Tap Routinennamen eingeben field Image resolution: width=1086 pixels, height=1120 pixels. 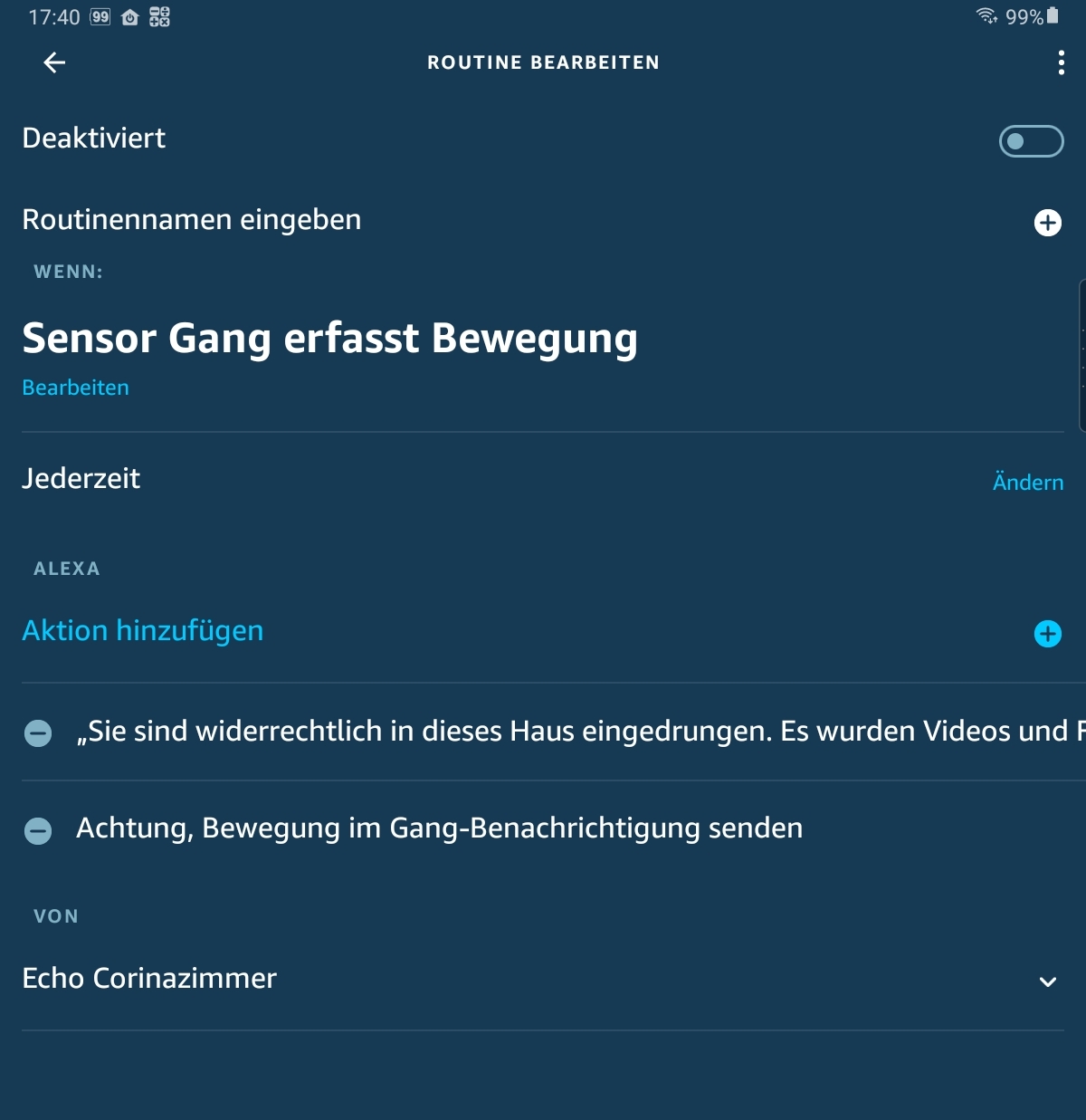[x=192, y=220]
